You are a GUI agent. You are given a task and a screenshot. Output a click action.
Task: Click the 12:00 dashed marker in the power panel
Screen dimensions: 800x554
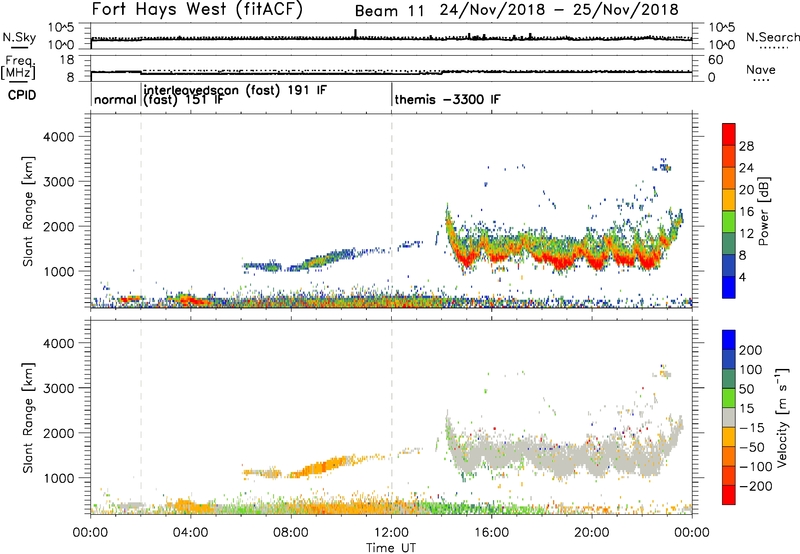392,211
